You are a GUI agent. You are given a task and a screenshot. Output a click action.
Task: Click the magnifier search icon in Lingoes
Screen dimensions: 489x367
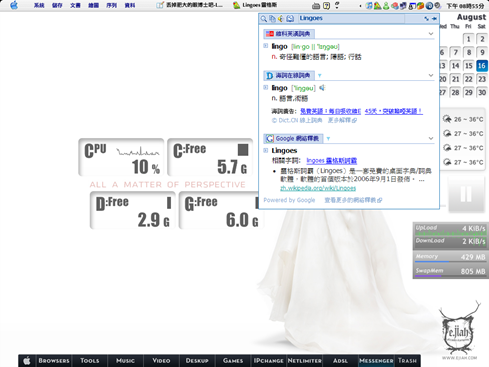[x=264, y=19]
